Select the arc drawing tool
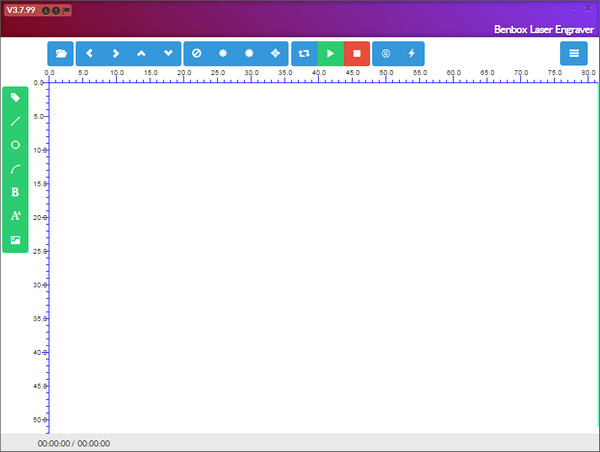Viewport: 600px width, 452px height. (15, 169)
